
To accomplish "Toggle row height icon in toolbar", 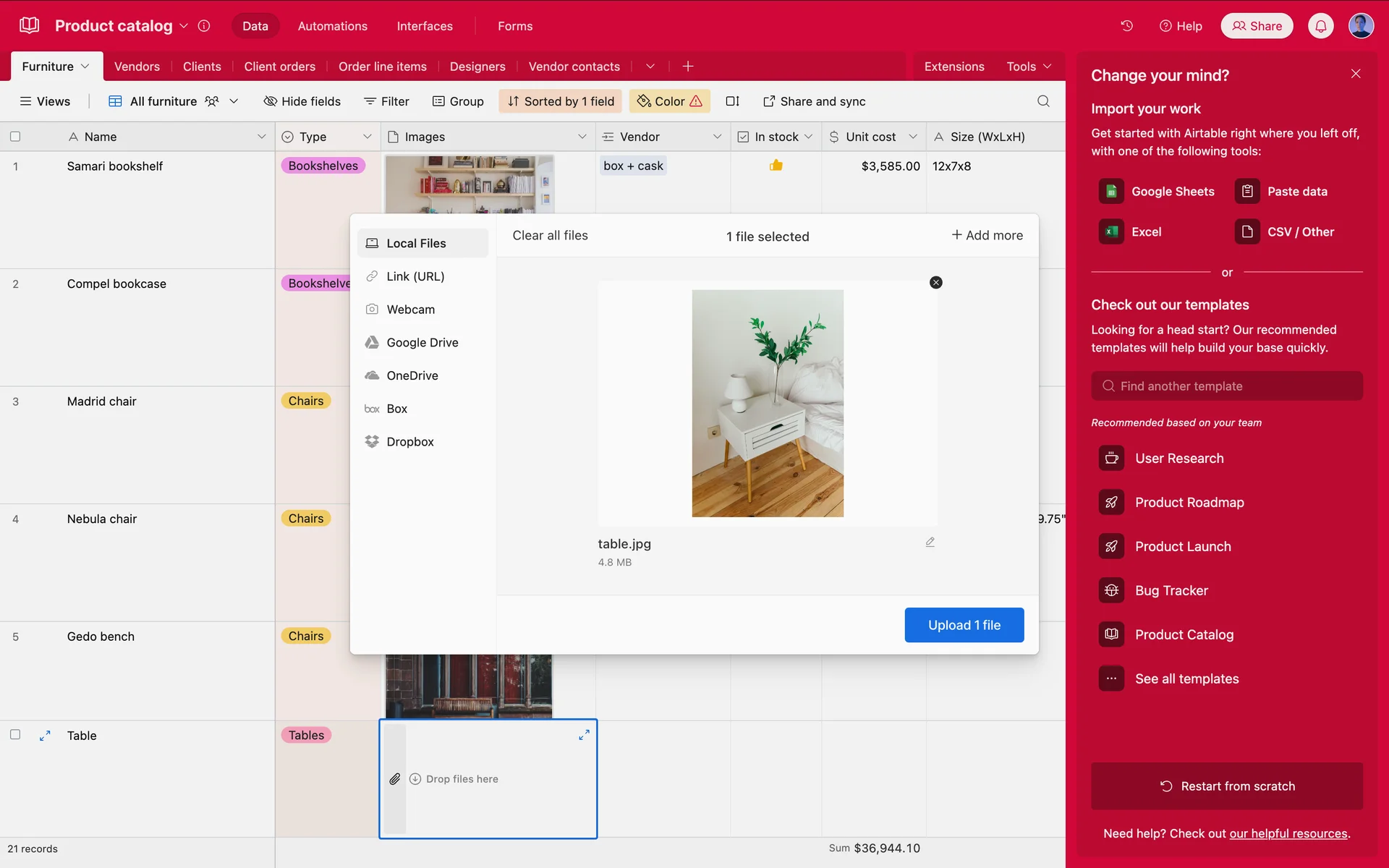I will pyautogui.click(x=732, y=101).
